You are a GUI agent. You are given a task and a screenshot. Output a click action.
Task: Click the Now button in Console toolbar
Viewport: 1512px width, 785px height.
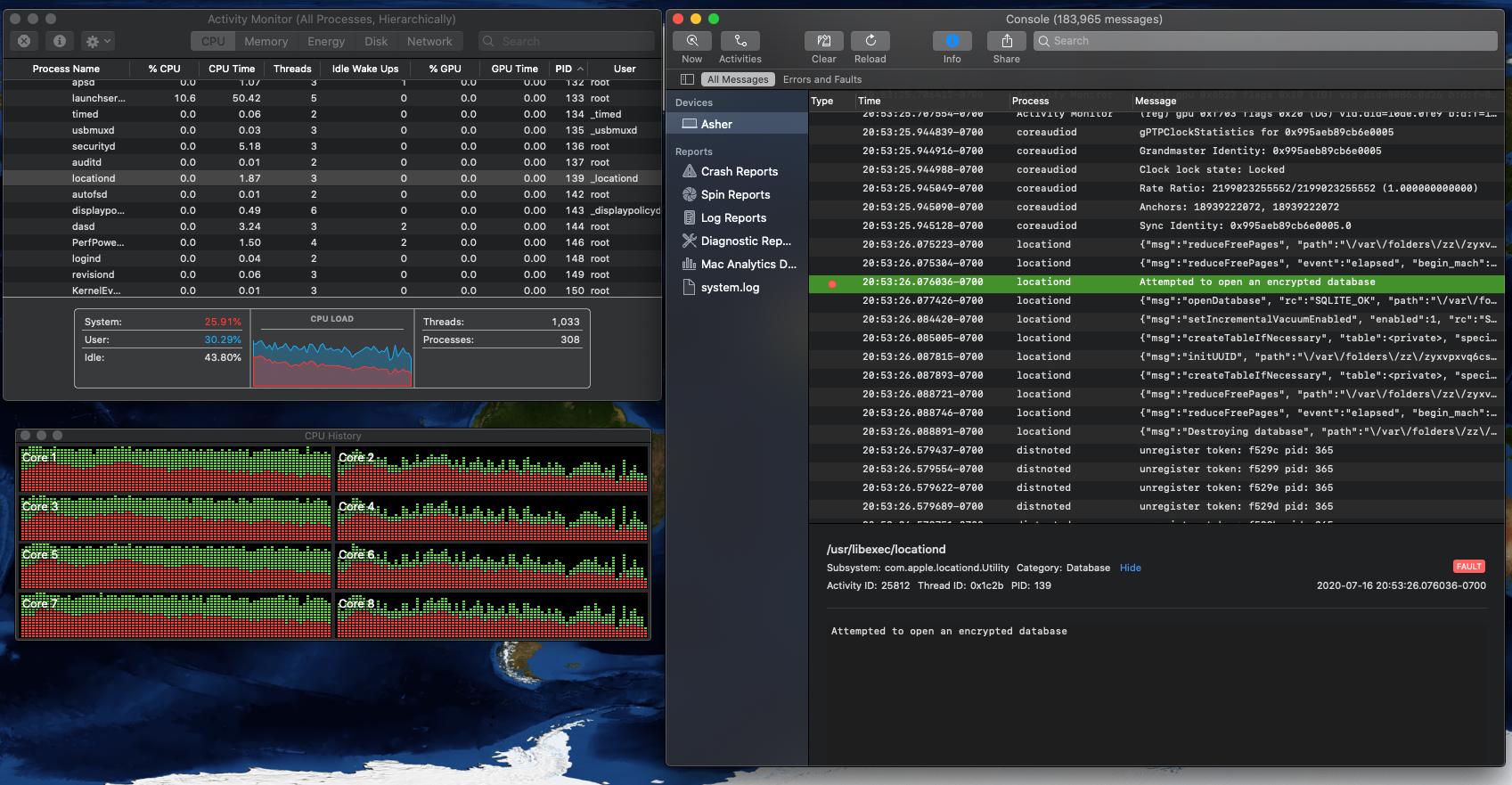(x=691, y=41)
